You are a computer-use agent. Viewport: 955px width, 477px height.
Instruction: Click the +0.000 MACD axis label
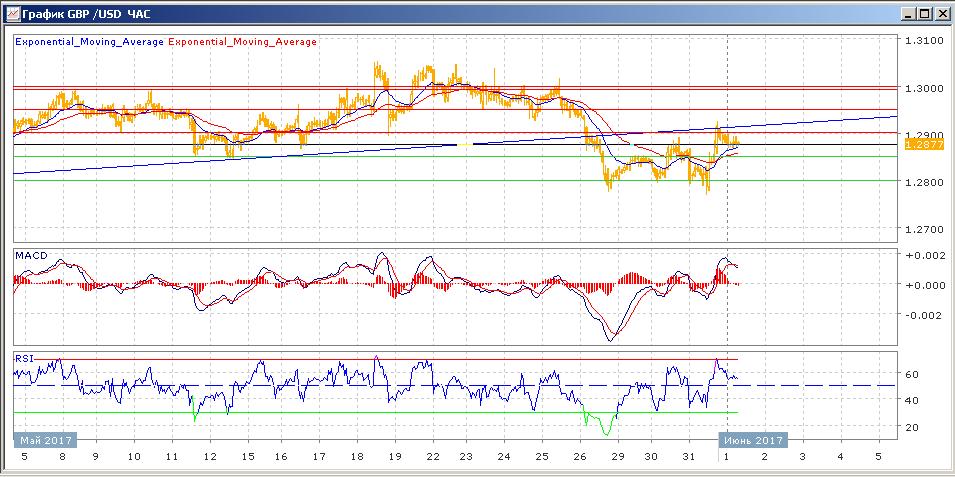point(925,285)
